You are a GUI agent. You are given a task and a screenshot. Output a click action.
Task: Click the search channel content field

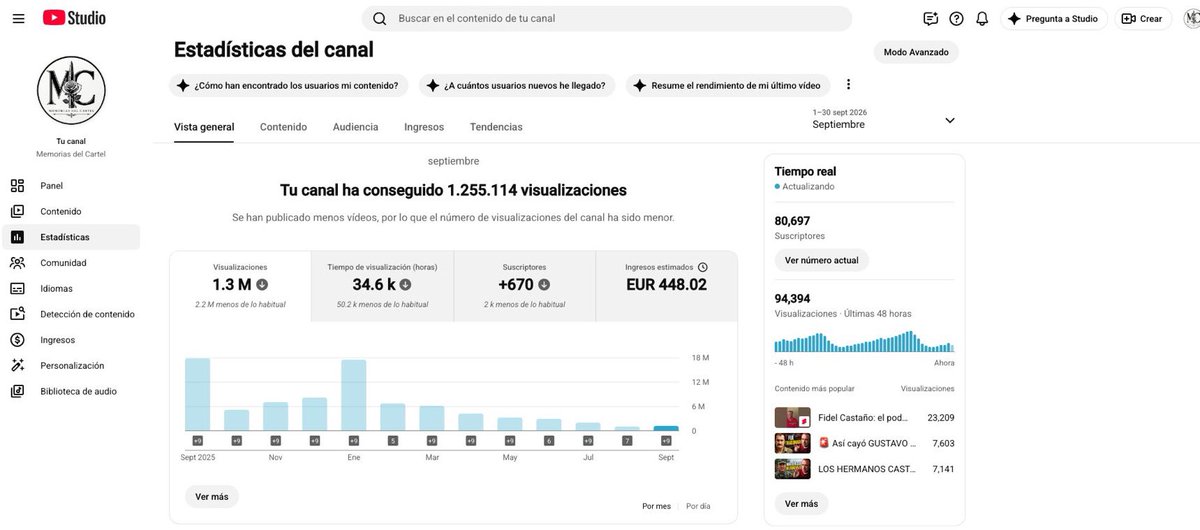click(607, 18)
